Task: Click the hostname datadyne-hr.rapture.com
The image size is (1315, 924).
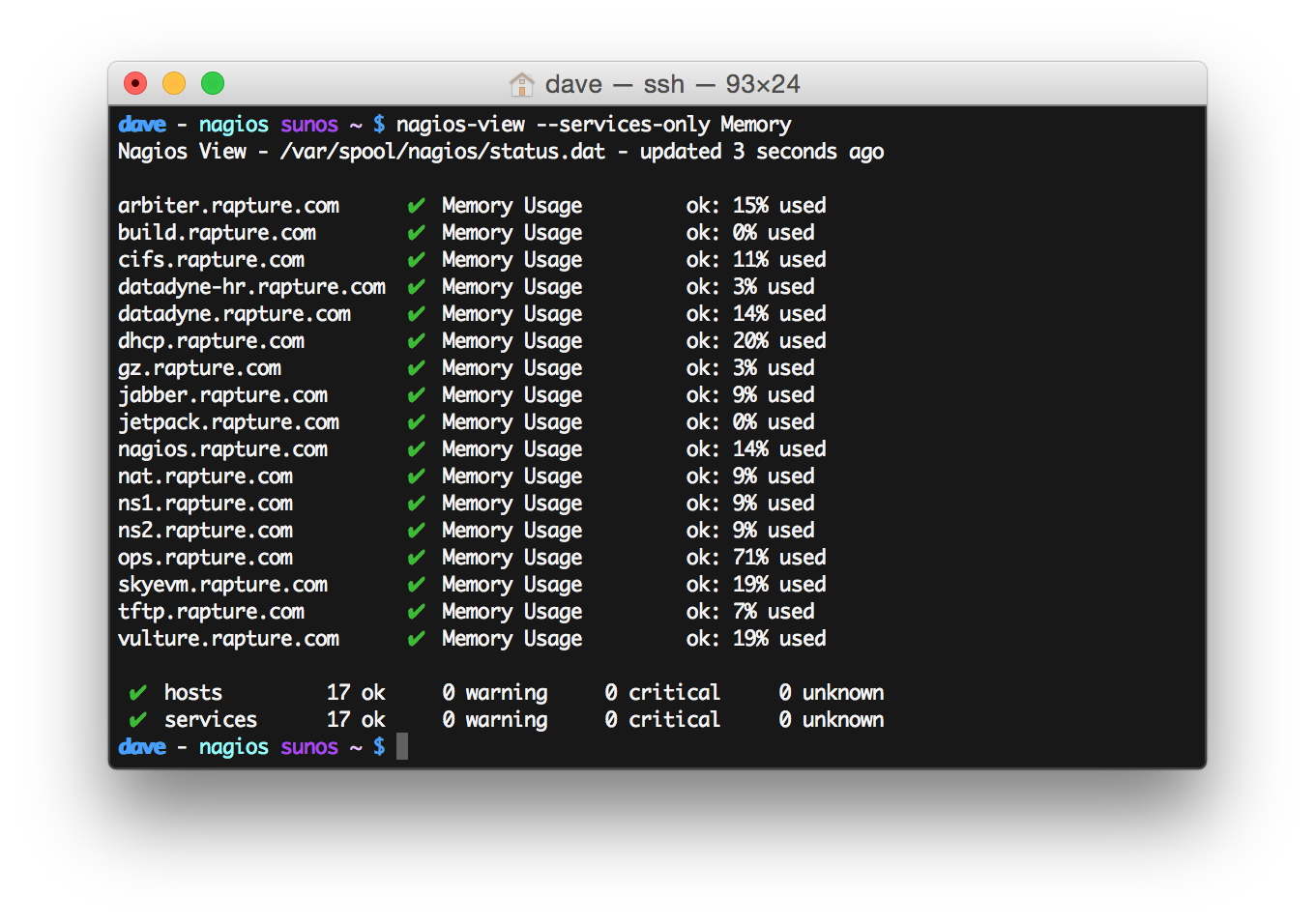Action: click(251, 287)
